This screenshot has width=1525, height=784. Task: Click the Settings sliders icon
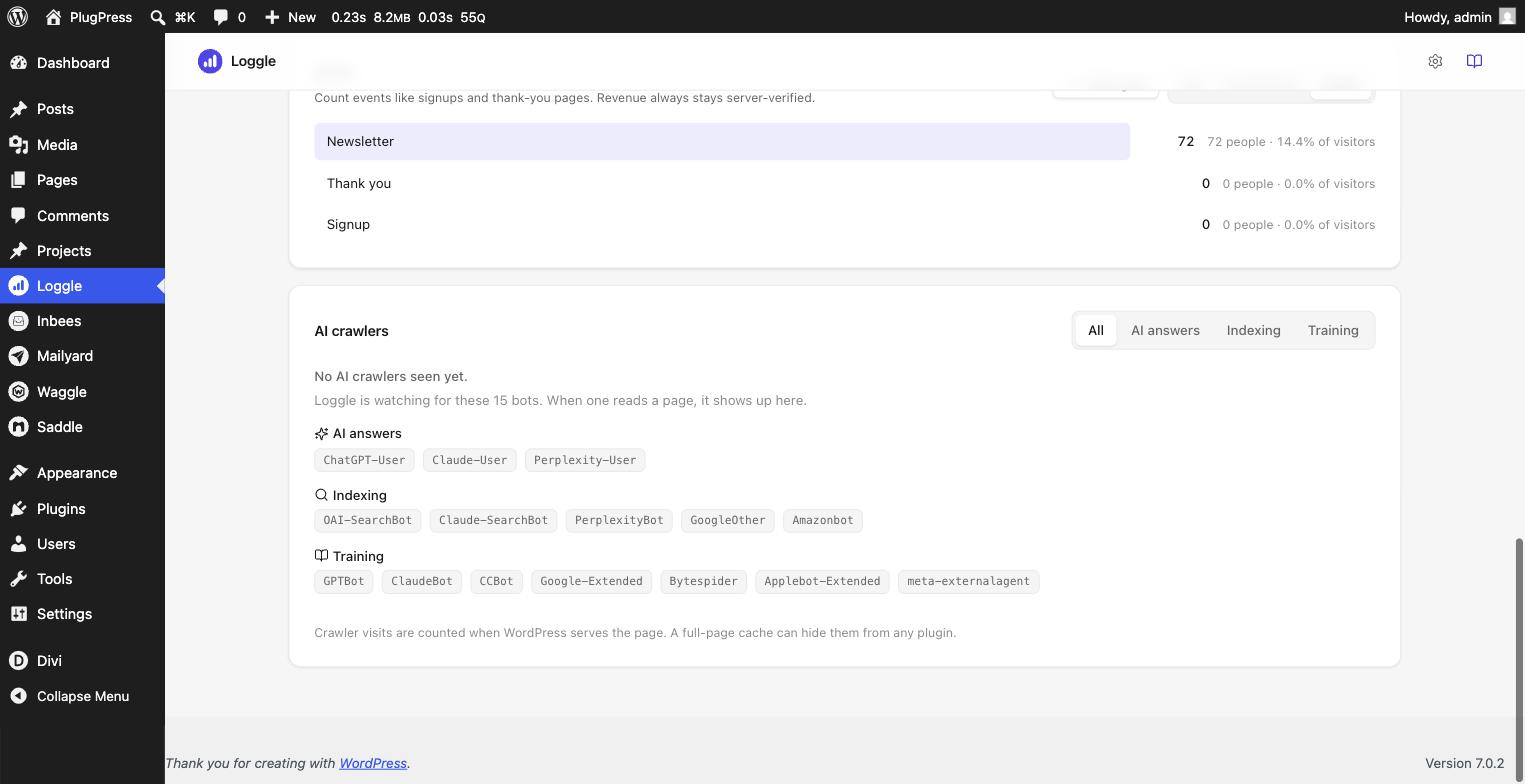pos(18,614)
